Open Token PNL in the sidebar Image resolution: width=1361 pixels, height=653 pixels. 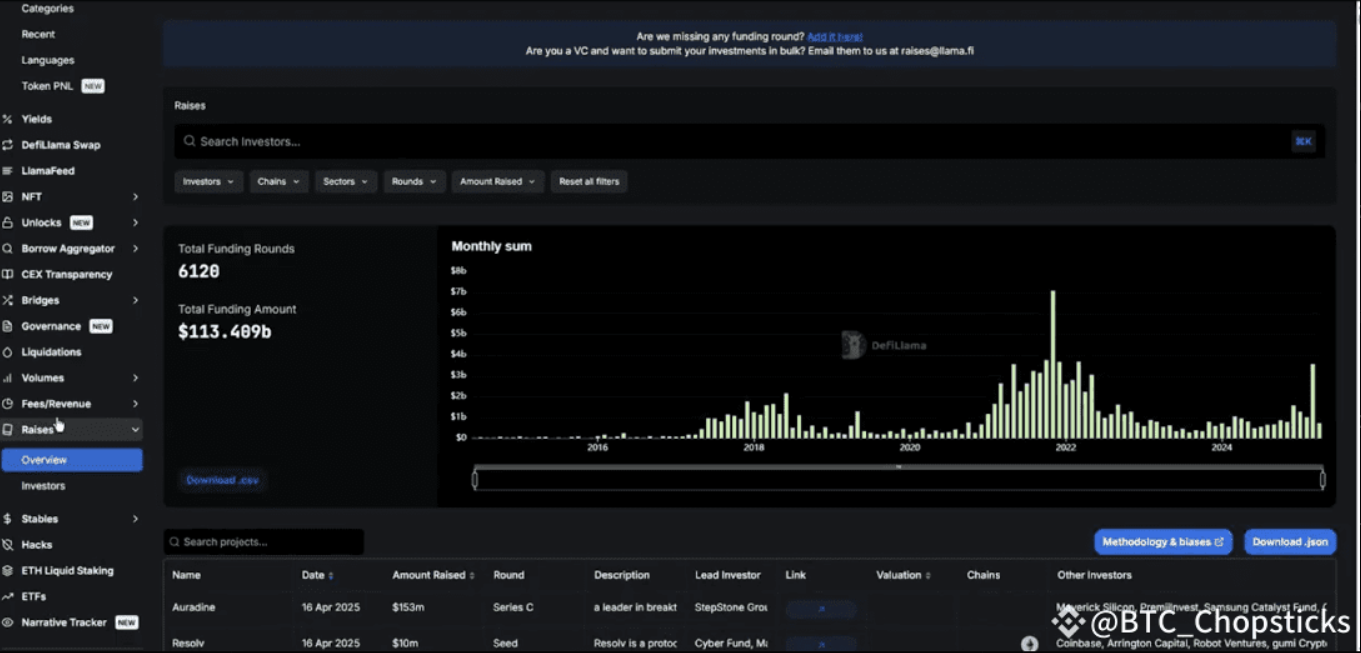[x=47, y=86]
